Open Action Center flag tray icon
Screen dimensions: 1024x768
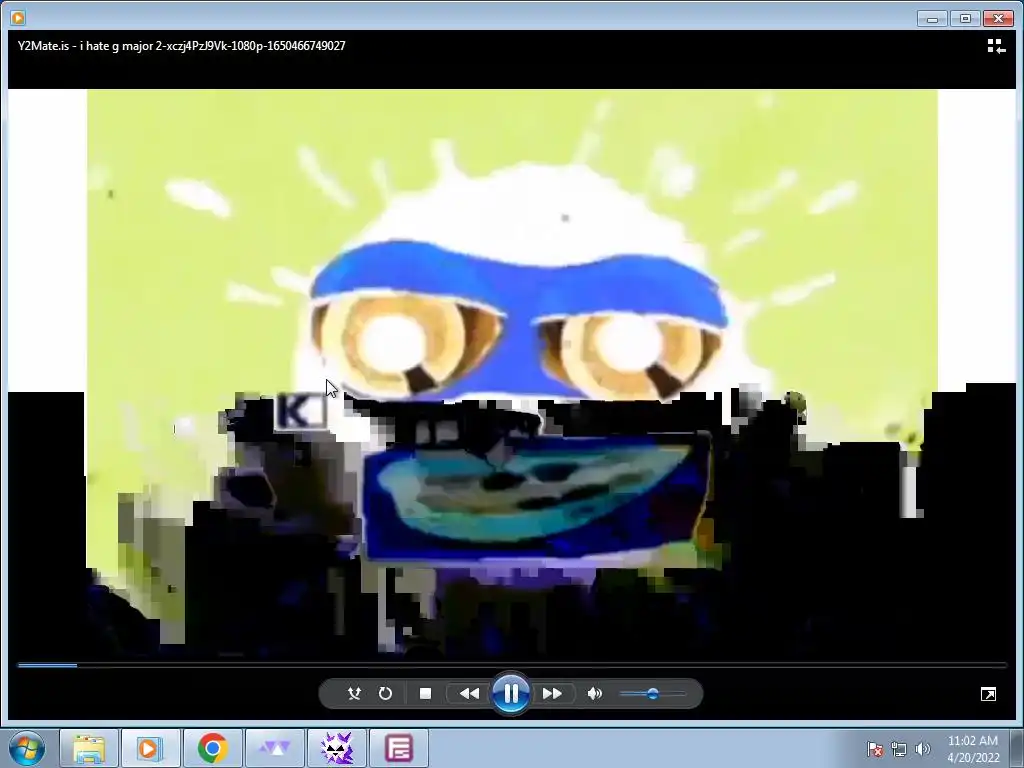(x=875, y=749)
